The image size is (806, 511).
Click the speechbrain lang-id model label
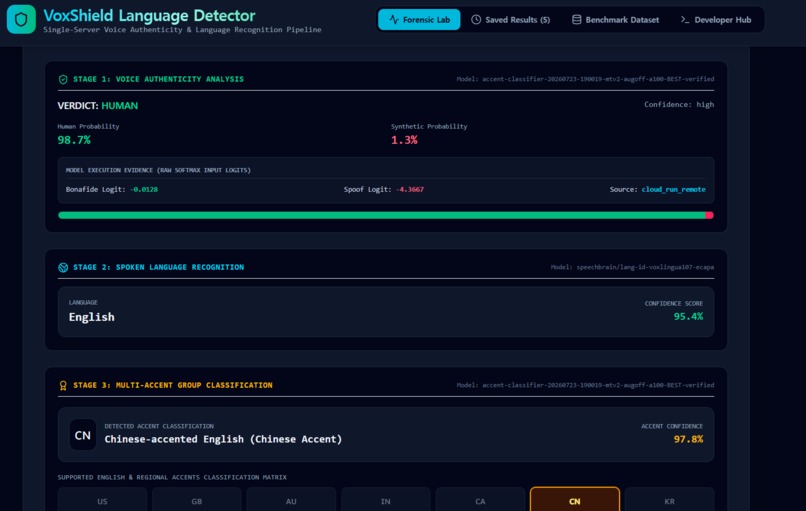632,267
